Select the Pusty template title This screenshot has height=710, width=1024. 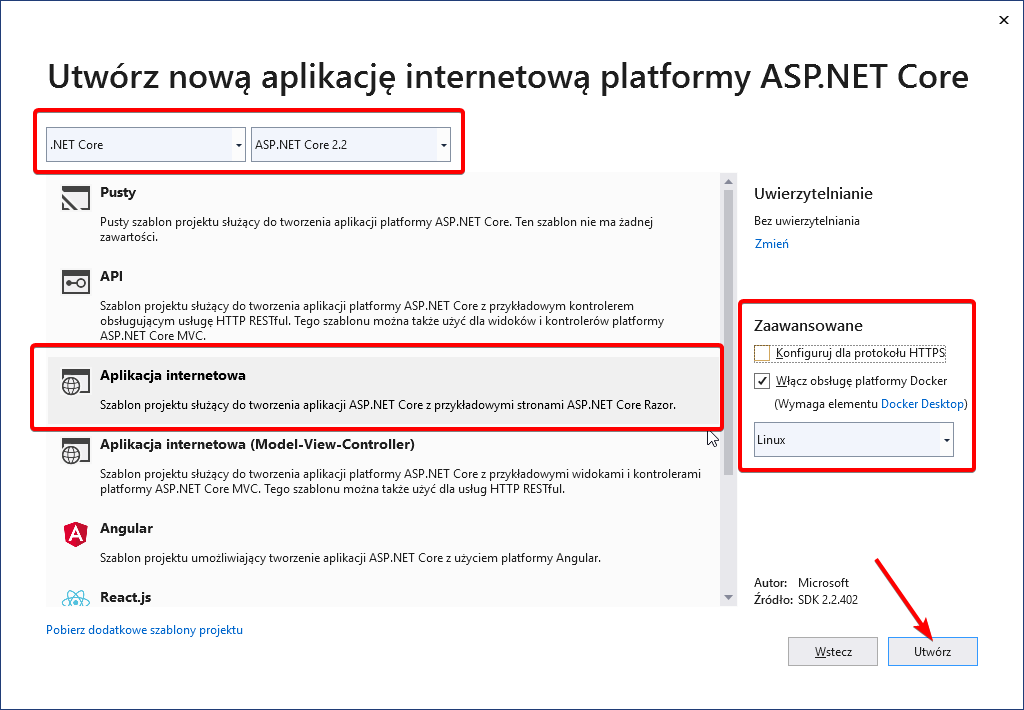(118, 192)
